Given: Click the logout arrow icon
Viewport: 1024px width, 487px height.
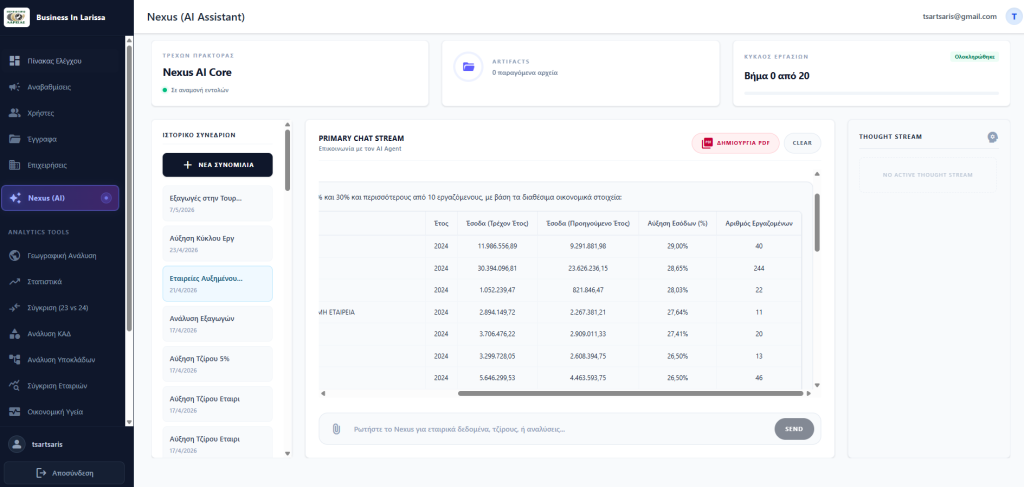Looking at the screenshot, I should click(x=42, y=473).
